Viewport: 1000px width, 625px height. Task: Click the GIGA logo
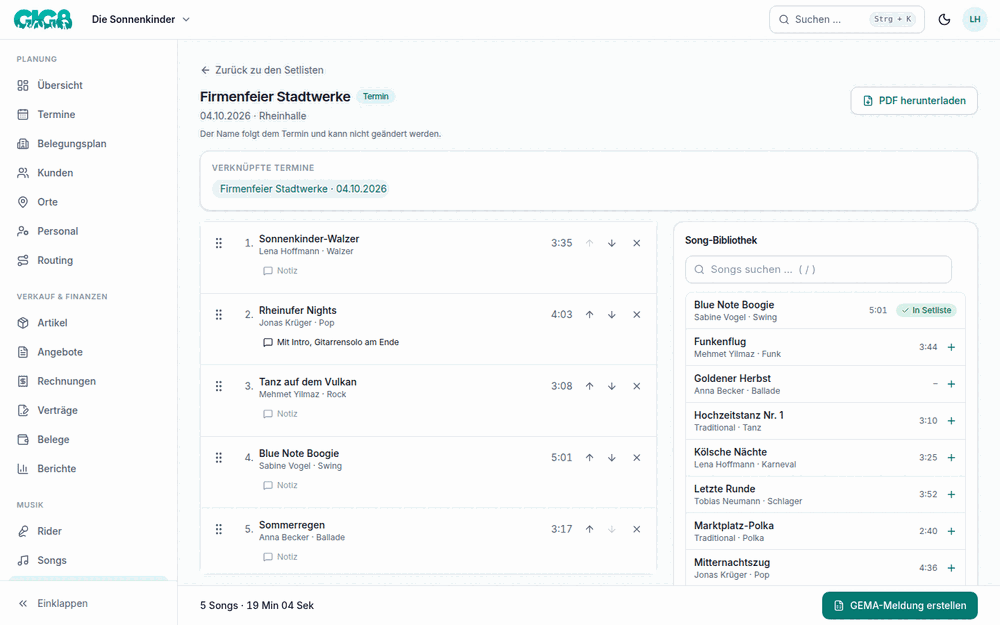click(x=43, y=19)
